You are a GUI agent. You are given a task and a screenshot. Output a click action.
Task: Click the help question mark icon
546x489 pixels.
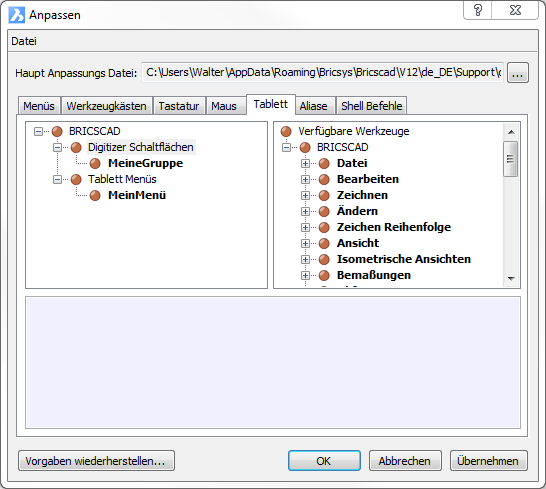point(478,10)
